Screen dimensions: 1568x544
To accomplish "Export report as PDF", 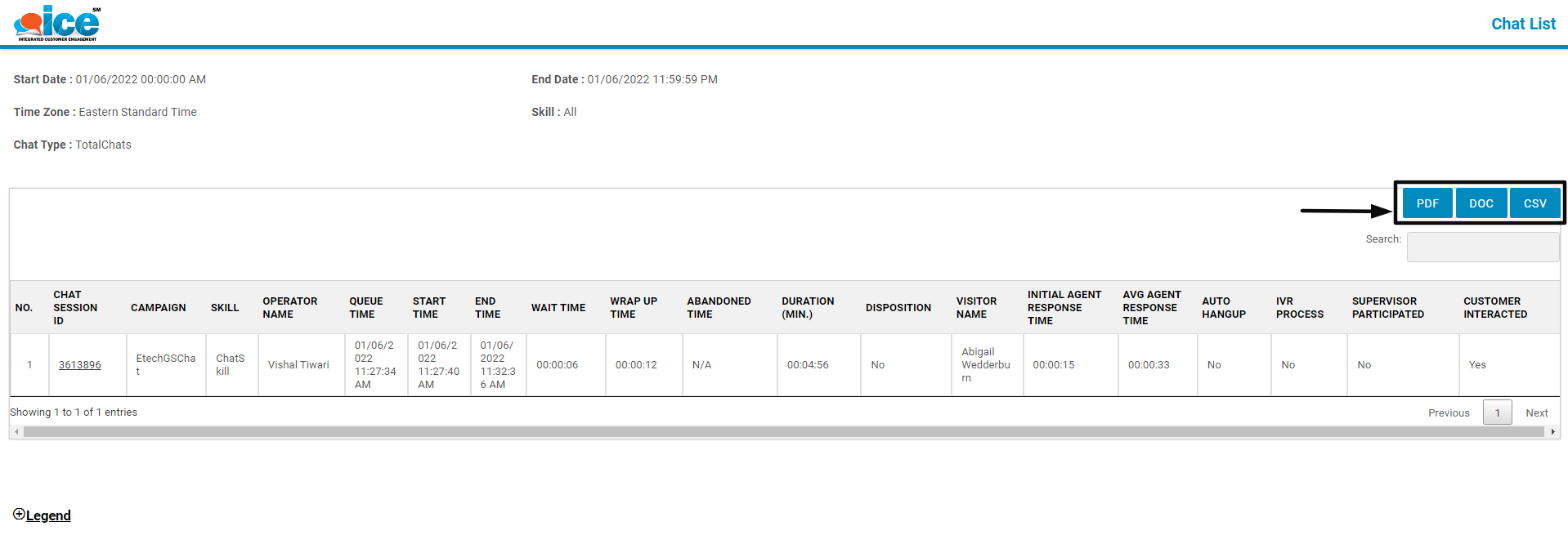I will coord(1427,203).
